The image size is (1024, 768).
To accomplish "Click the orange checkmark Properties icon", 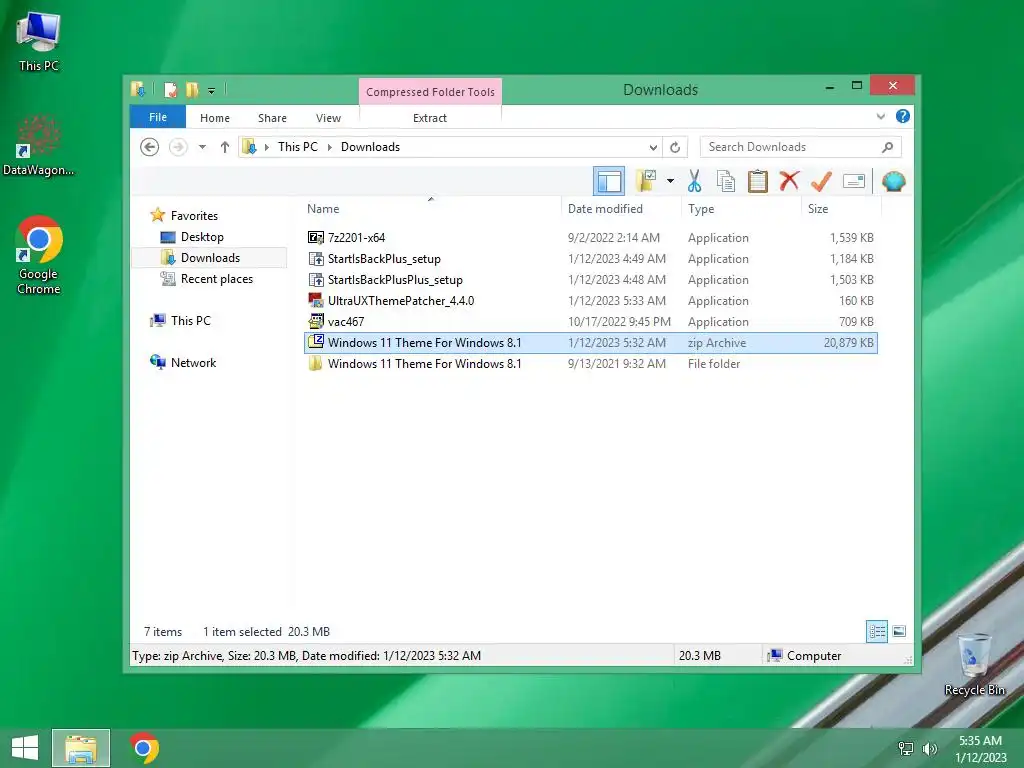I will [x=821, y=181].
